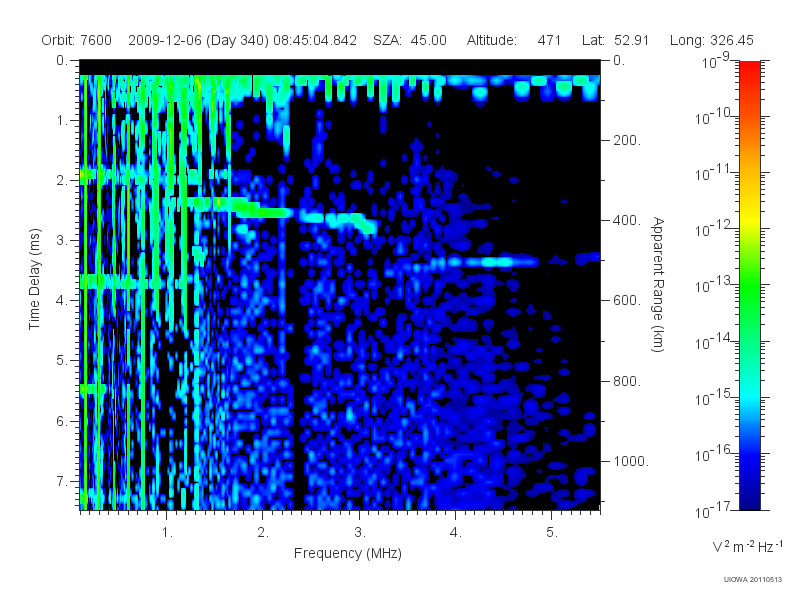Click the Altitude: 471 header value
Screen dimensions: 800x600
513,40
